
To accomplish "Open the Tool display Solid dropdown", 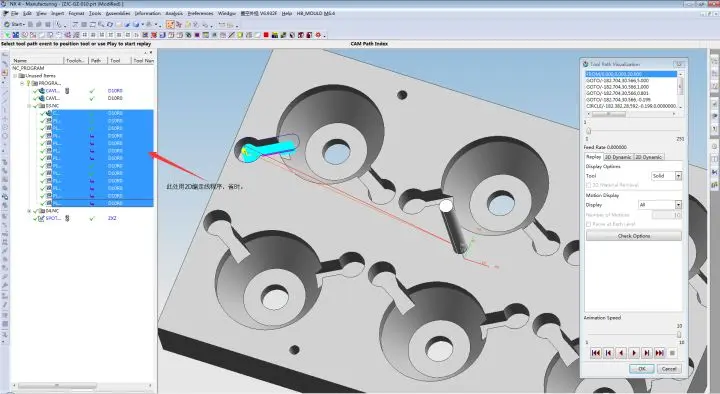I will coord(666,176).
